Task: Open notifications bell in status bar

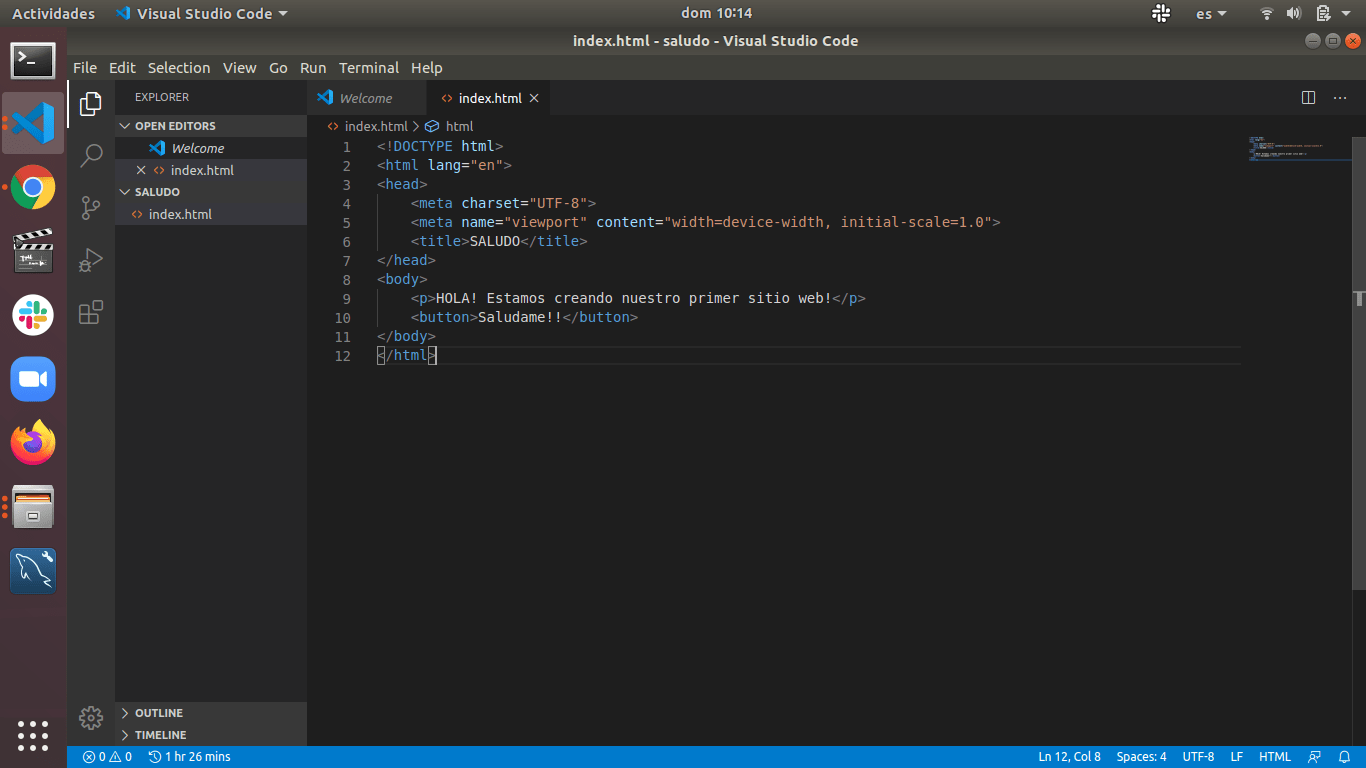Action: pyautogui.click(x=1344, y=757)
